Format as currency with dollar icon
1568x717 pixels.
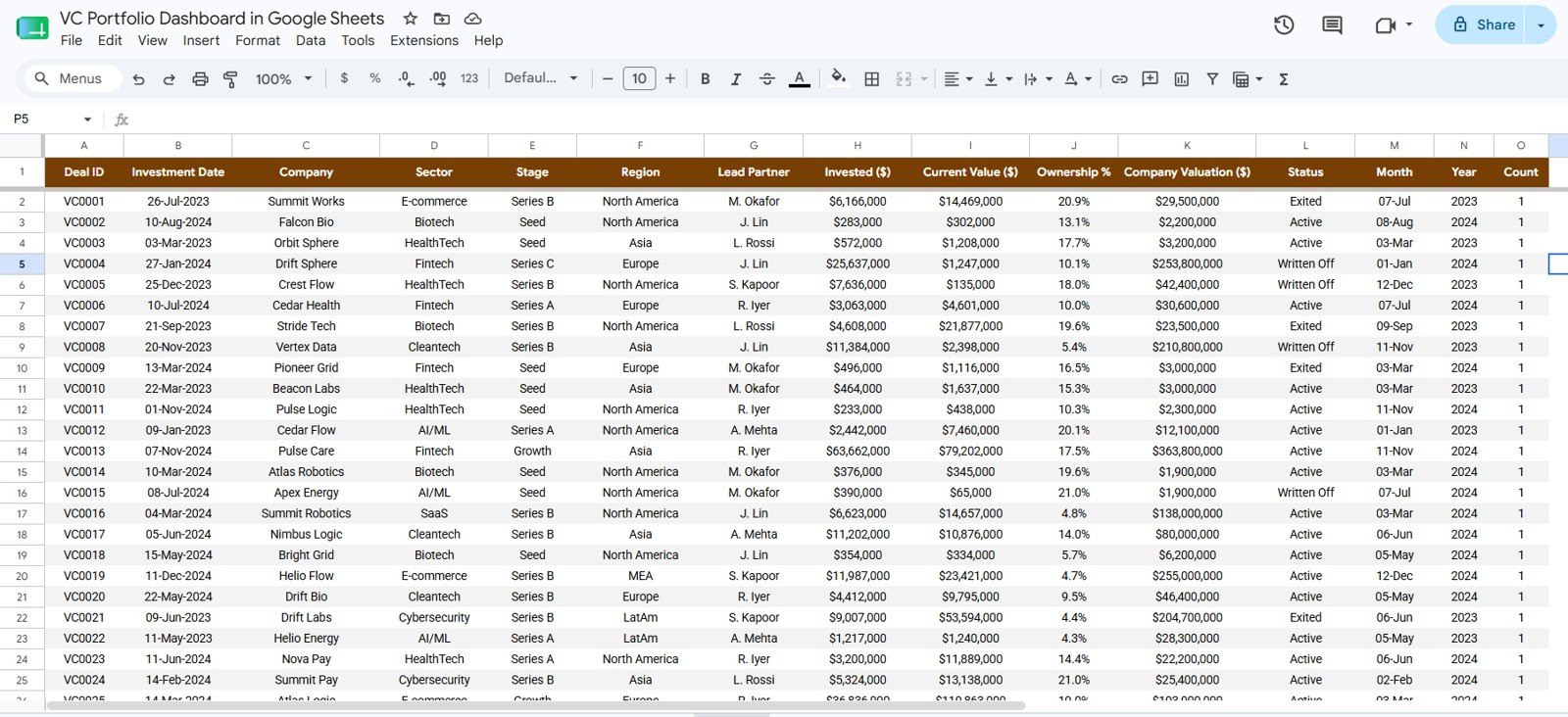(344, 78)
